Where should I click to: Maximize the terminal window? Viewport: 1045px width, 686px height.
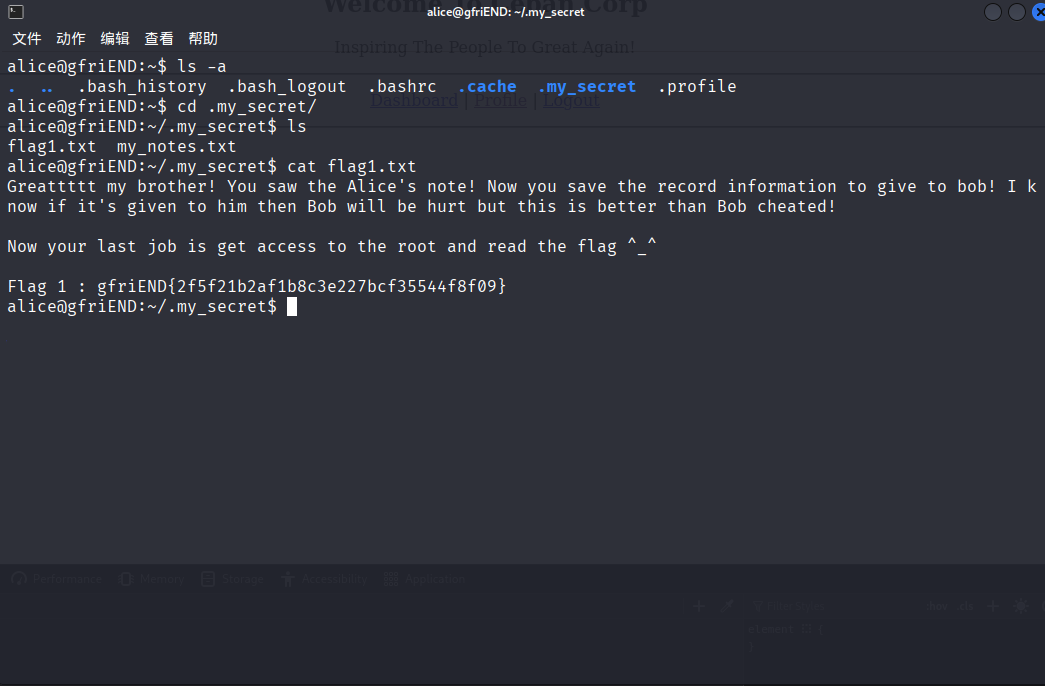click(1016, 12)
